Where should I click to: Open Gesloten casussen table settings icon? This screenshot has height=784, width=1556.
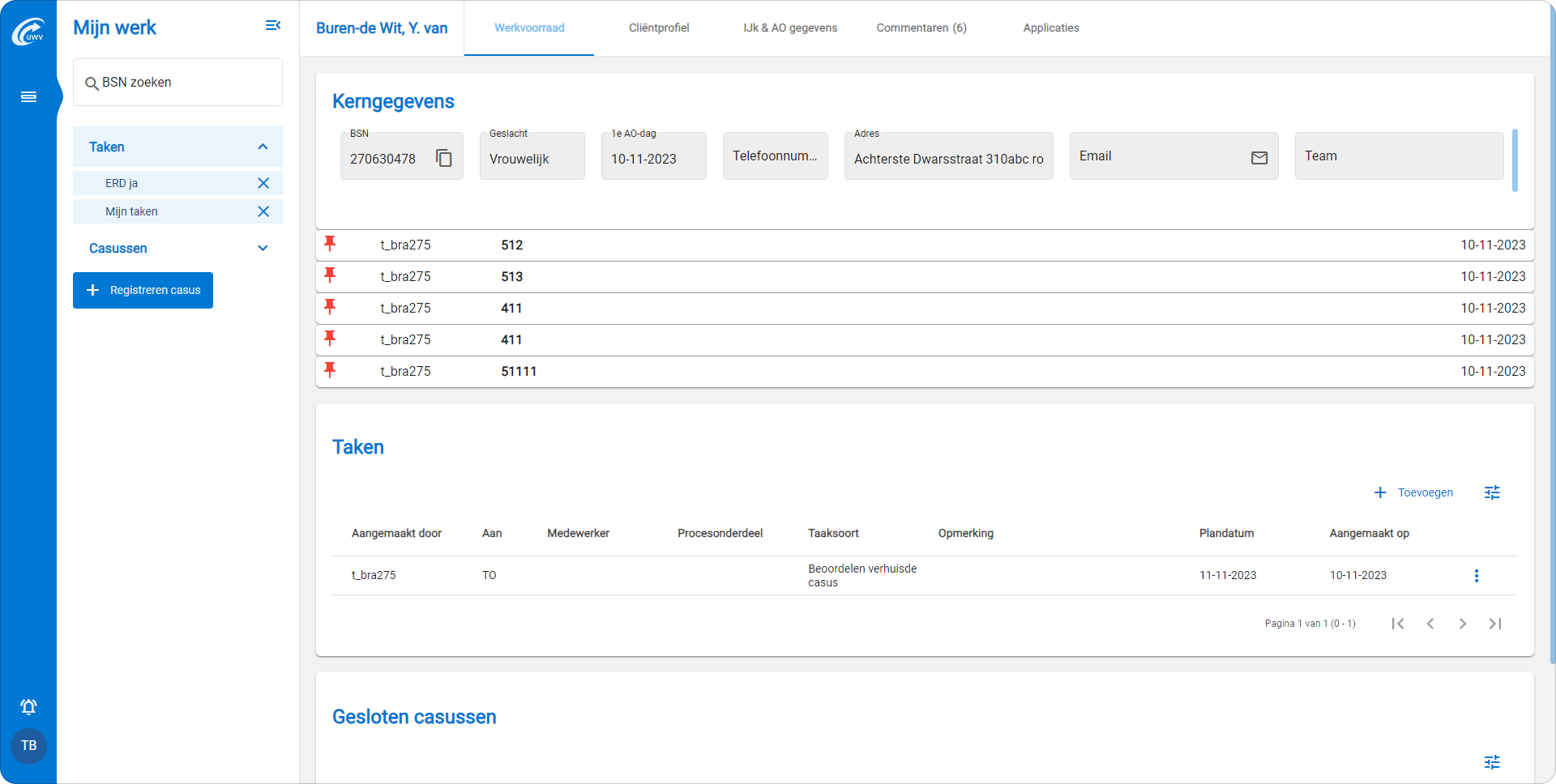coord(1492,762)
